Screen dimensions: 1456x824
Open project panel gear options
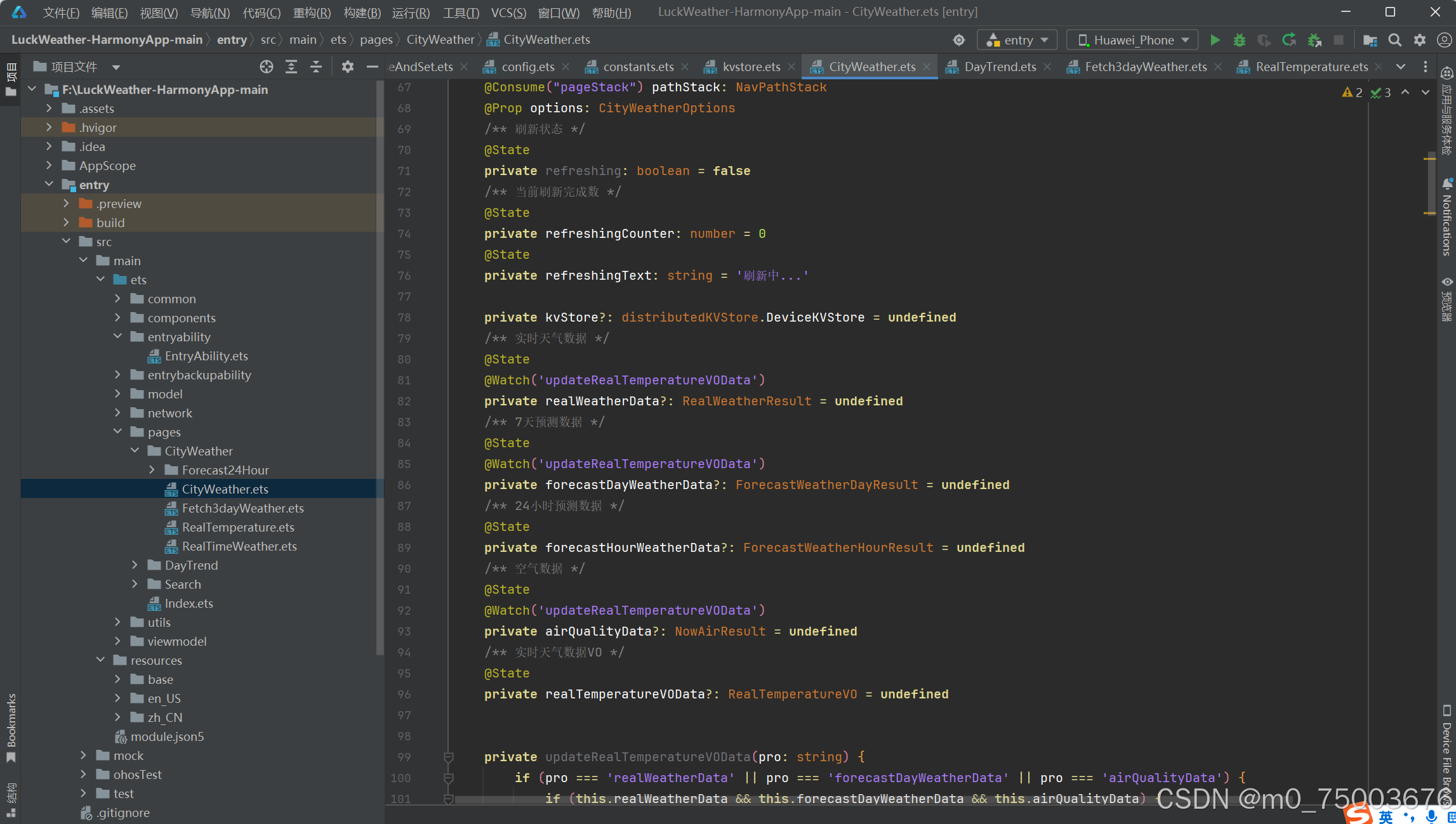click(x=347, y=67)
